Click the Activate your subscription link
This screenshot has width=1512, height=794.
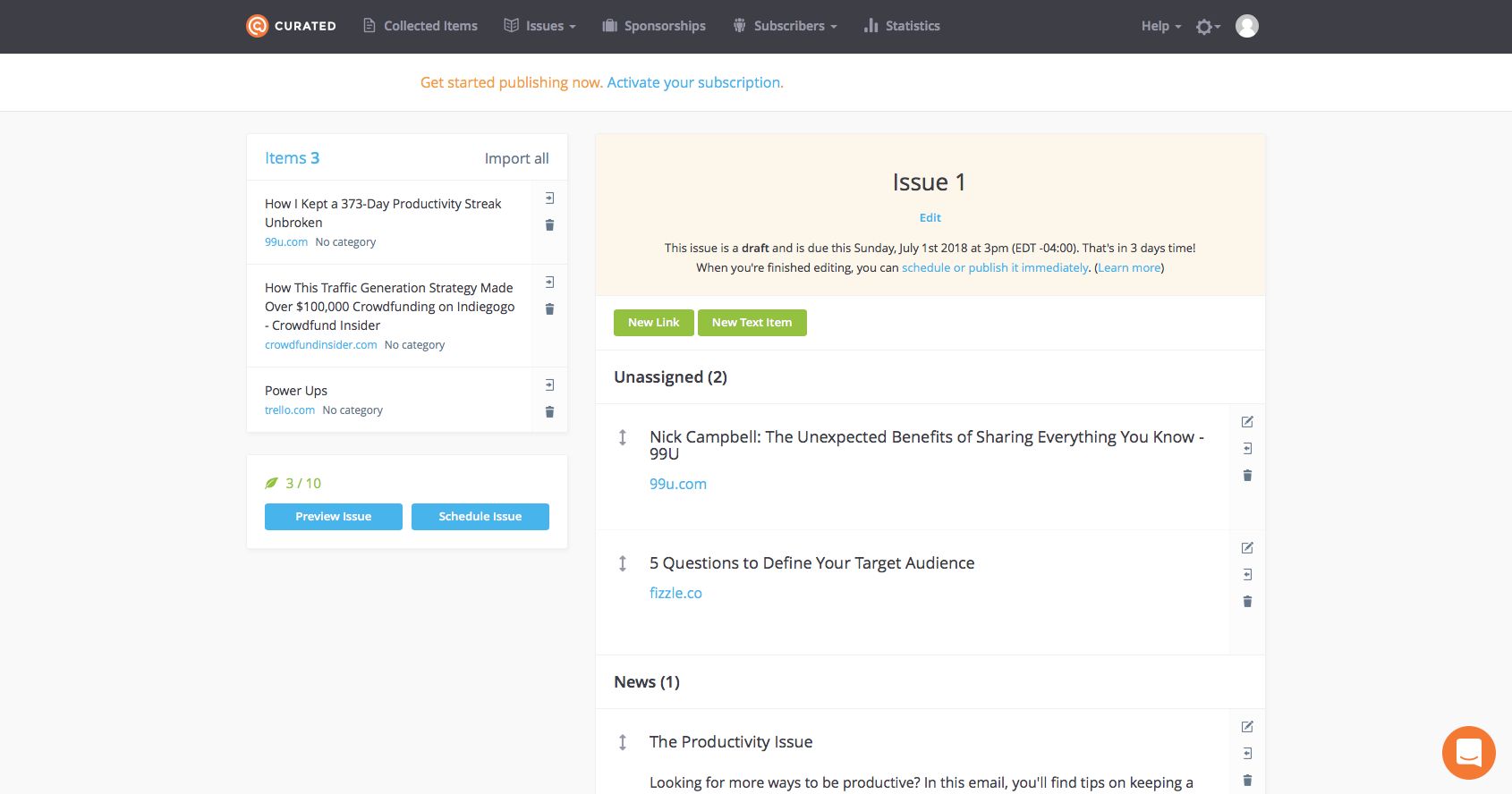695,82
